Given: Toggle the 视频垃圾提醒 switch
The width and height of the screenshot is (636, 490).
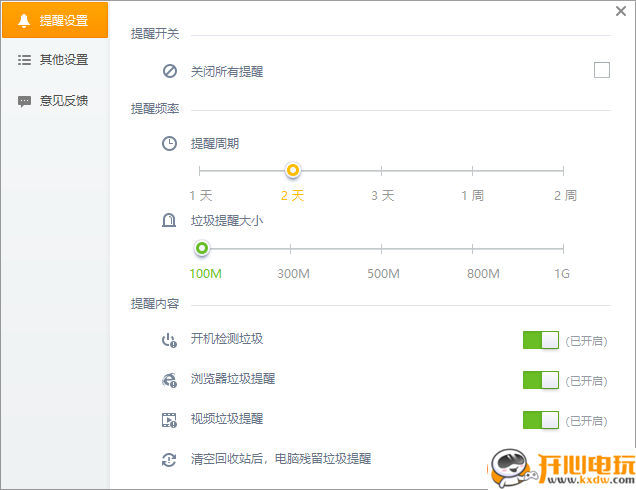Looking at the screenshot, I should click(541, 420).
